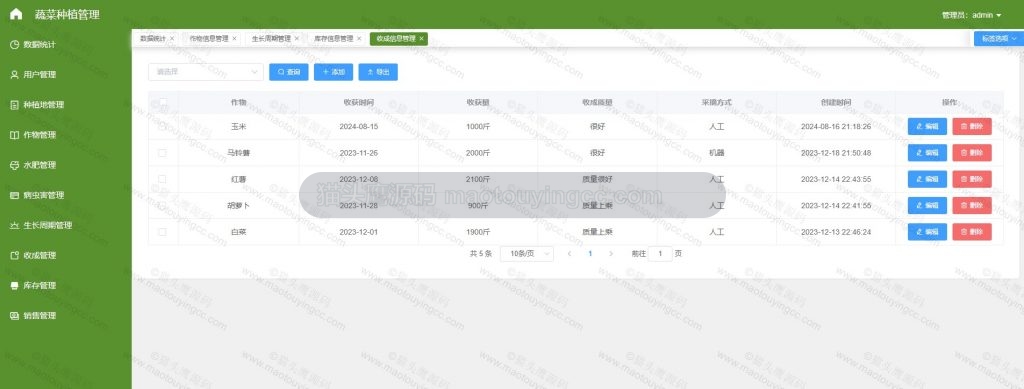Click the home icon beside 蔬菜种植管理
Image resolution: width=1024 pixels, height=389 pixels.
tap(16, 14)
